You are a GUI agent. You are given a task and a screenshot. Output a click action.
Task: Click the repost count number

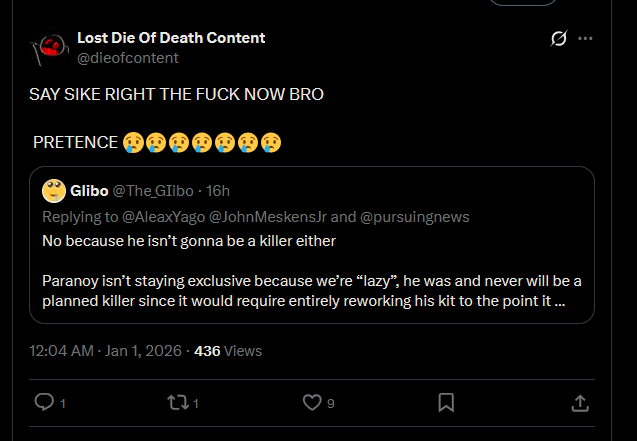point(196,403)
